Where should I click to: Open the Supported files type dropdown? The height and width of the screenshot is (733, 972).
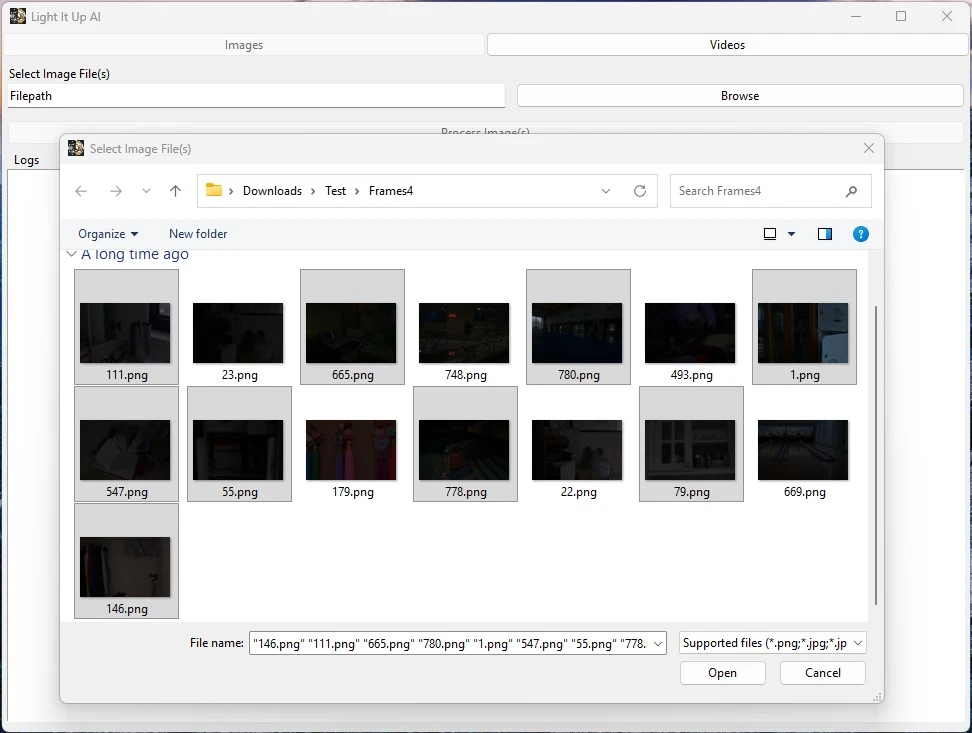point(772,643)
